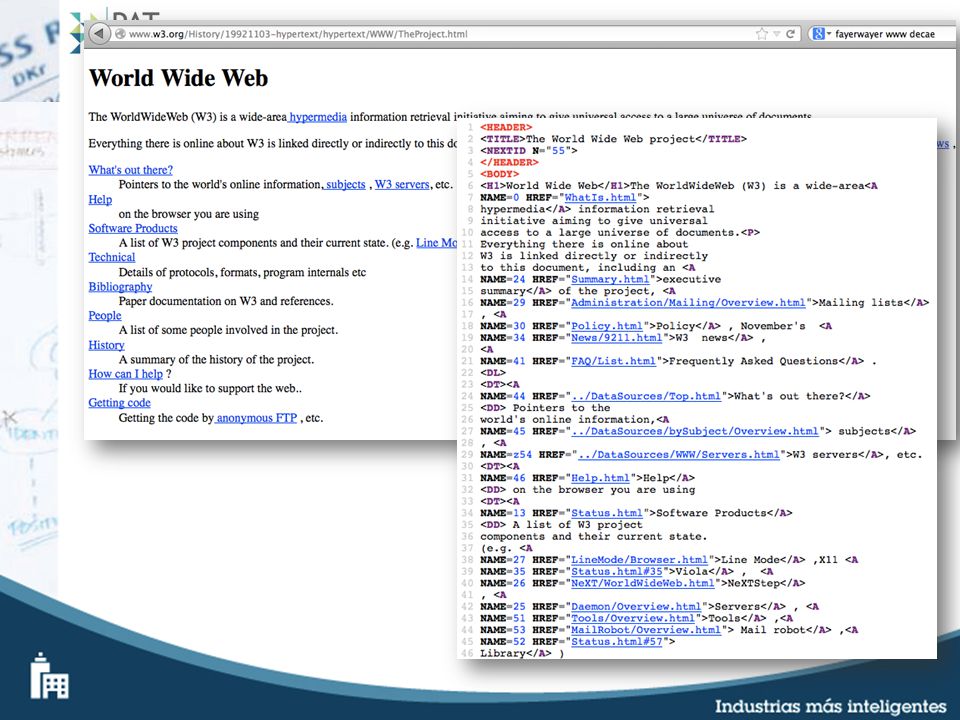Bookmark the page with the star icon
The height and width of the screenshot is (720, 960).
(762, 34)
